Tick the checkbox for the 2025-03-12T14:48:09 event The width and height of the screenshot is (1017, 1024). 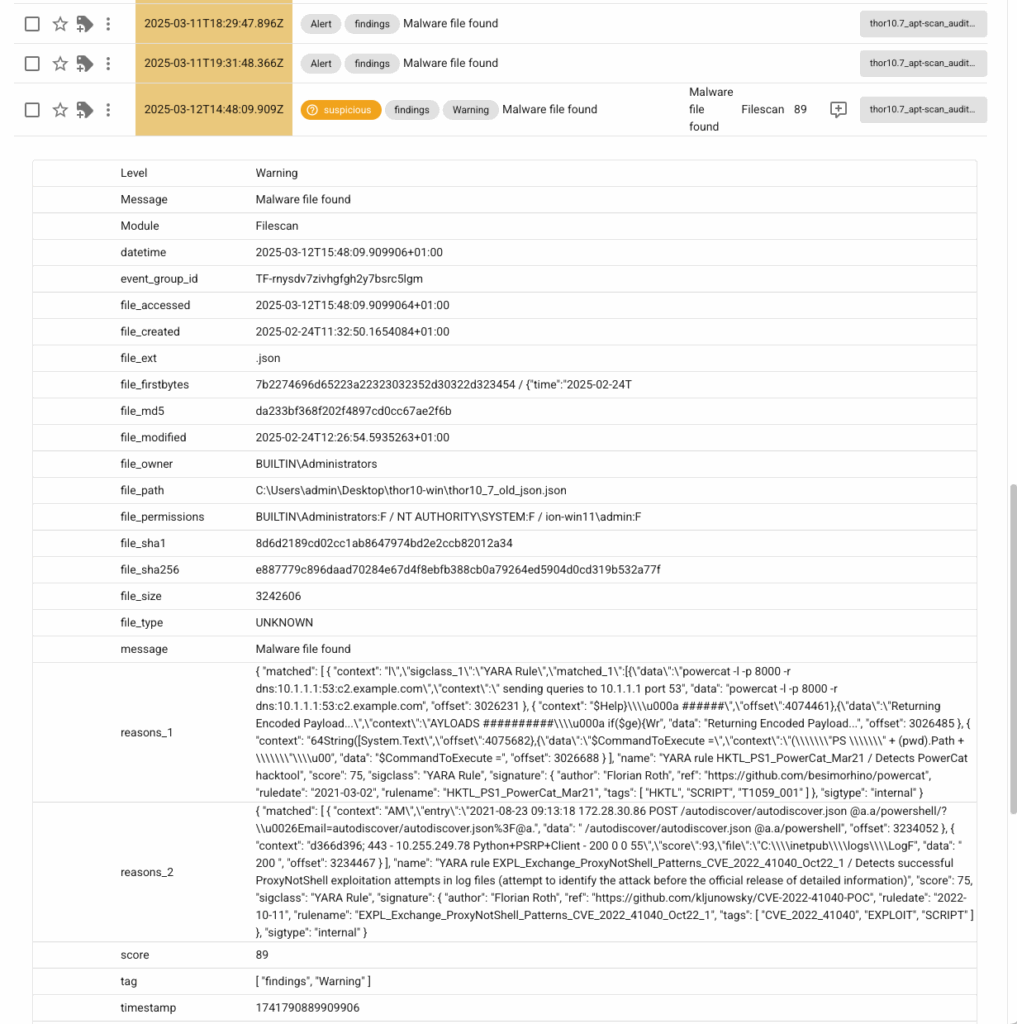tap(32, 110)
